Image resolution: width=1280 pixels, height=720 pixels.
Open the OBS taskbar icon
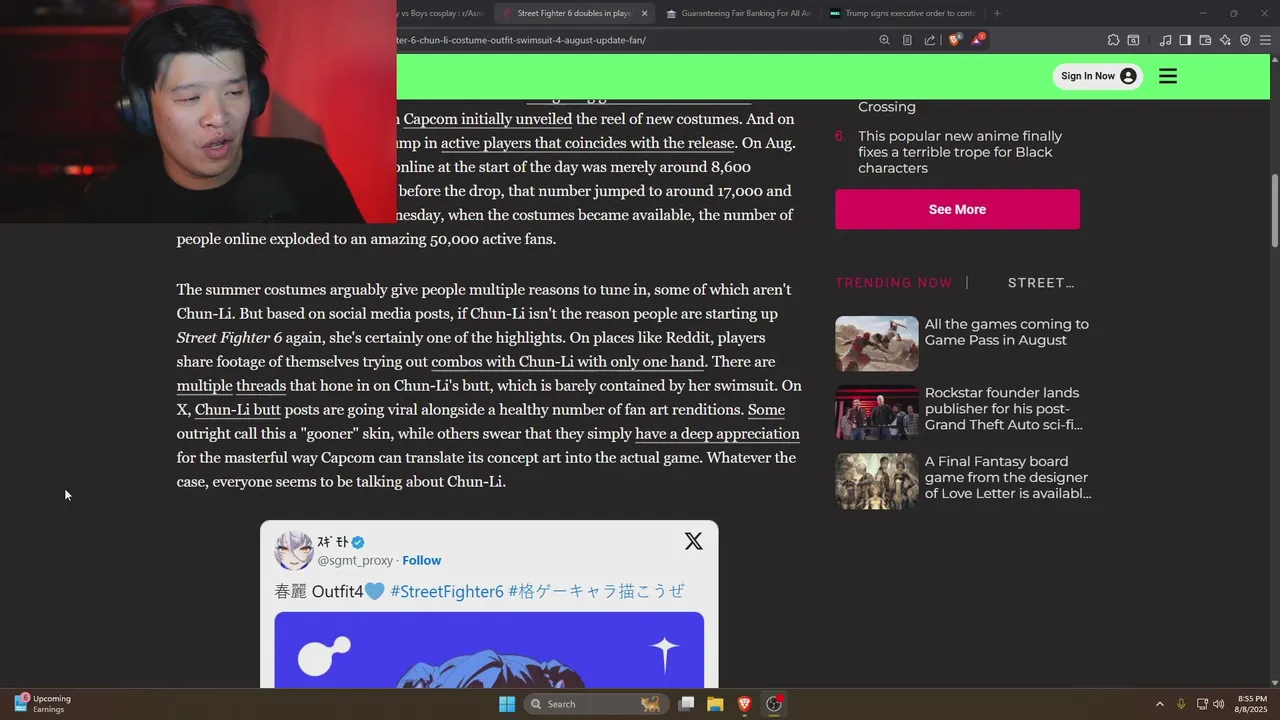click(x=774, y=704)
